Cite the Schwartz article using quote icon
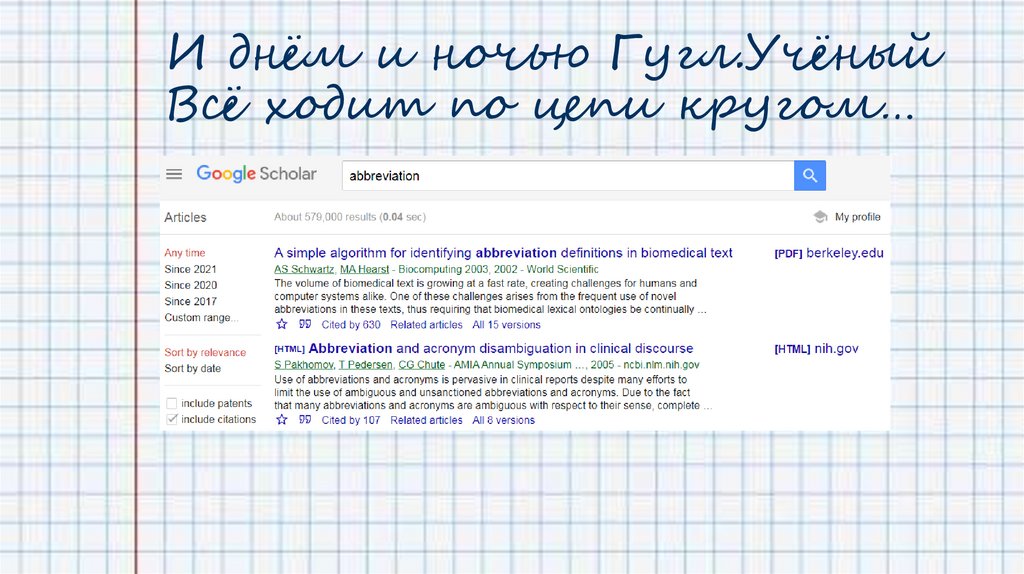The height and width of the screenshot is (574, 1024). coord(305,324)
